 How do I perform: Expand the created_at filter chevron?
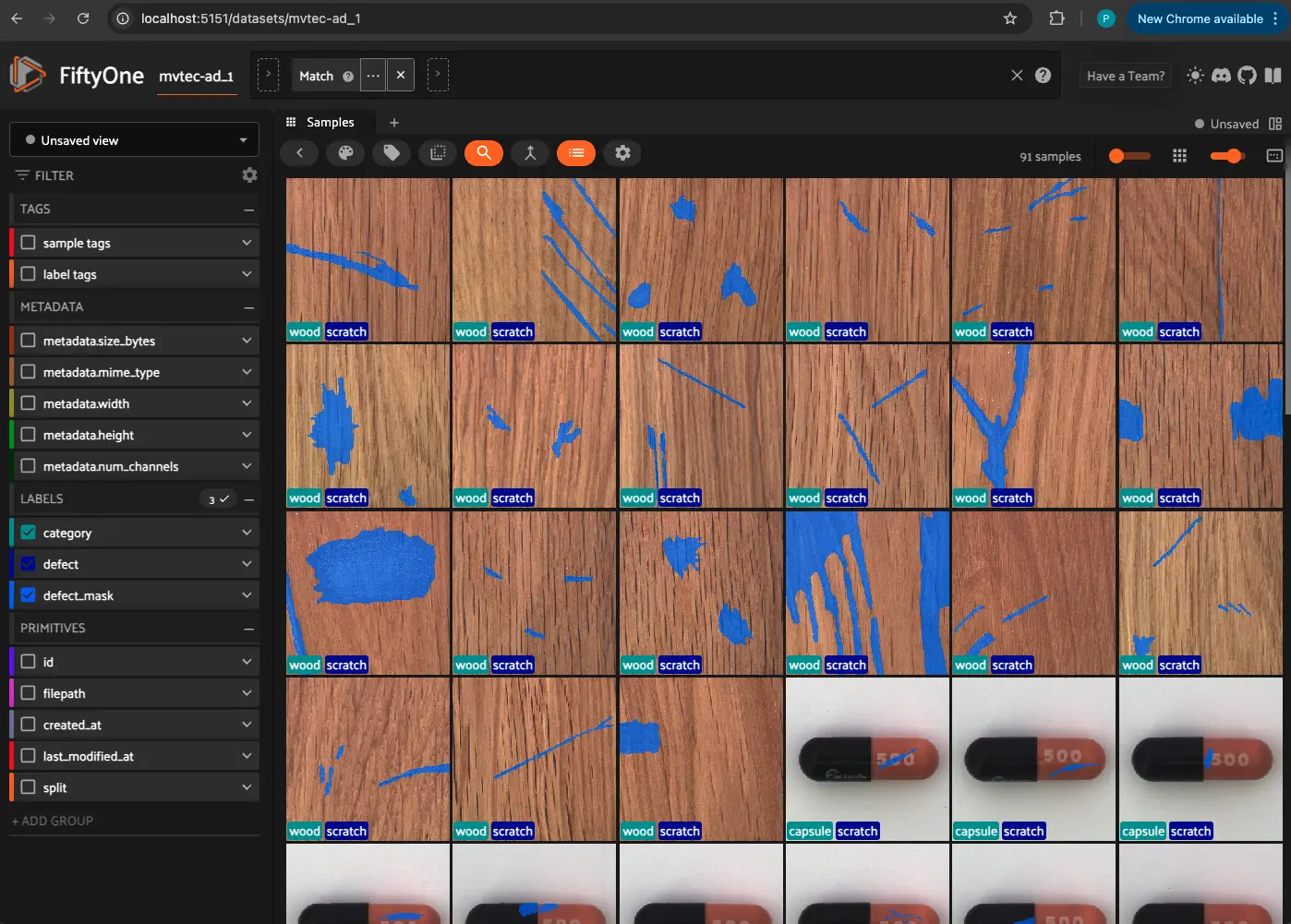click(247, 725)
